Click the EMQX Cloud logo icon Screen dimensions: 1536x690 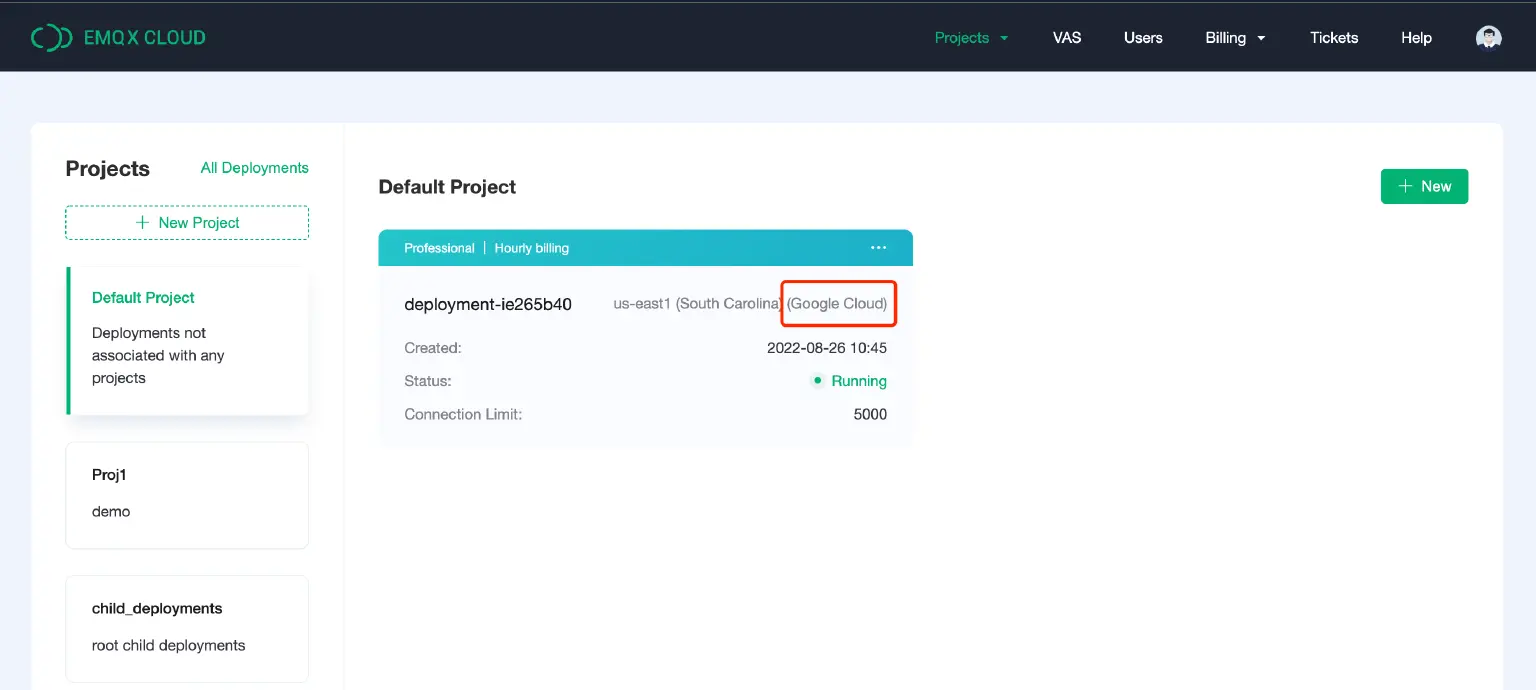coord(51,38)
